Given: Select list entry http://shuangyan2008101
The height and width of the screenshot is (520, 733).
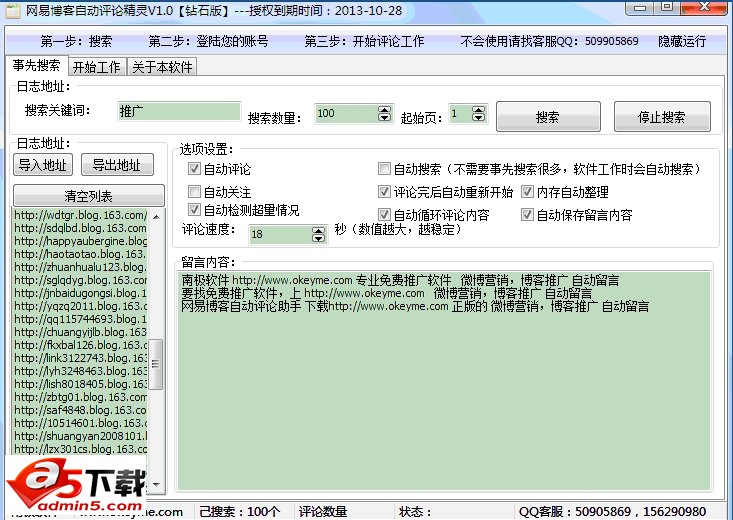Looking at the screenshot, I should point(80,436).
